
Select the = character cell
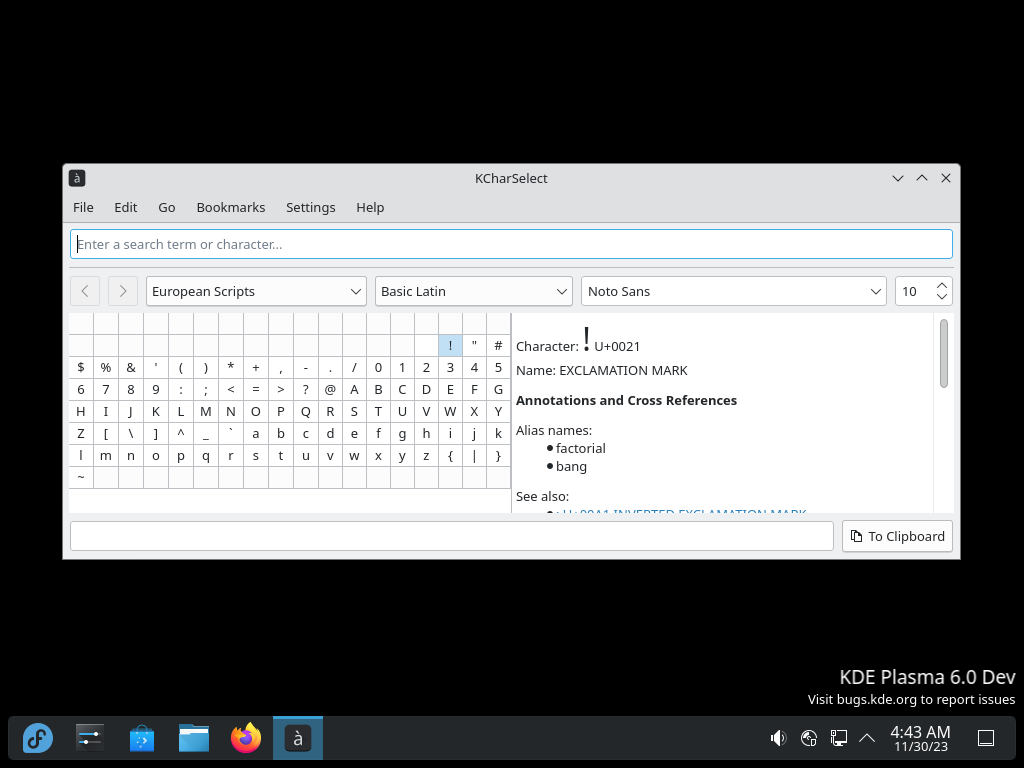pos(255,390)
